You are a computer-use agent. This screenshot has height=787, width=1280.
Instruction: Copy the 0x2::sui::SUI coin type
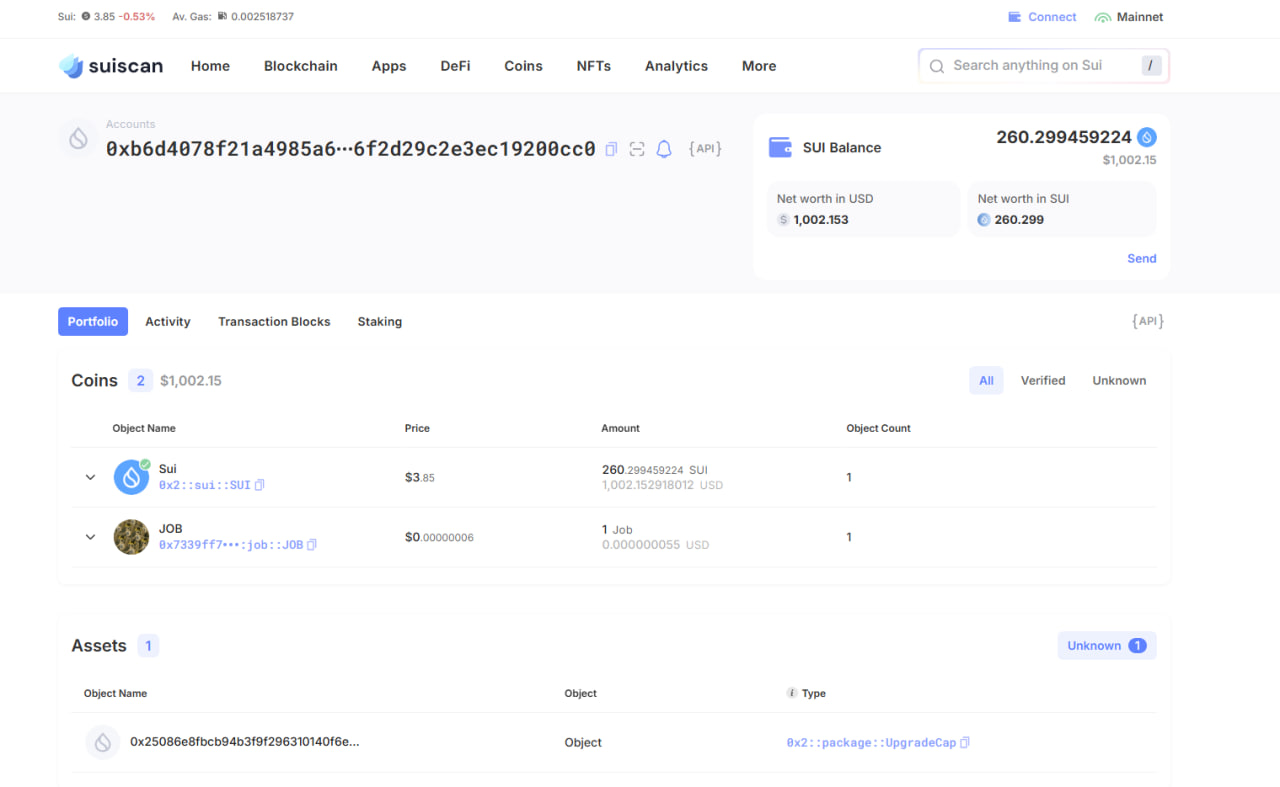[260, 485]
